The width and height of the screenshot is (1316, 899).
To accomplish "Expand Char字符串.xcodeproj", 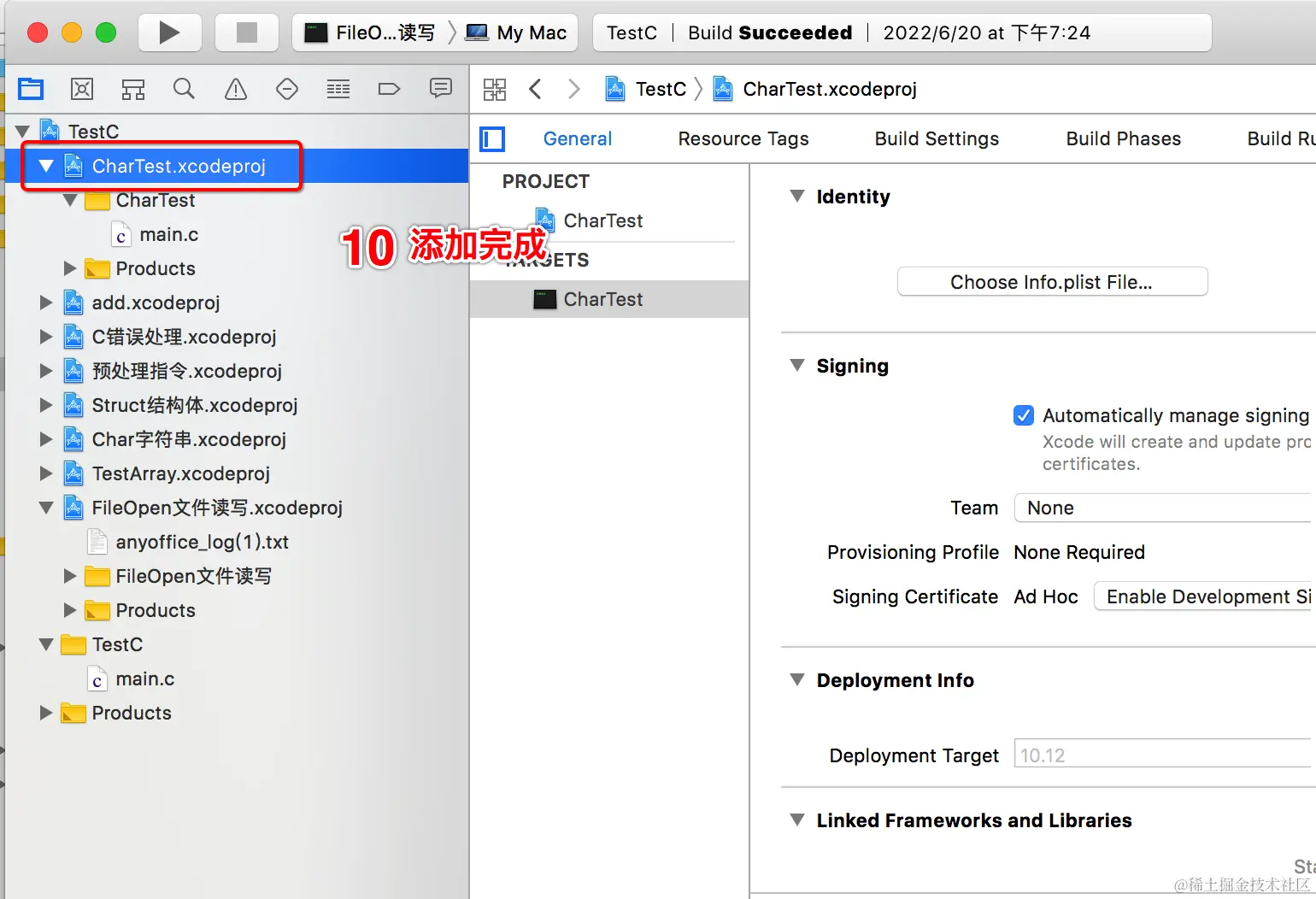I will click(46, 439).
